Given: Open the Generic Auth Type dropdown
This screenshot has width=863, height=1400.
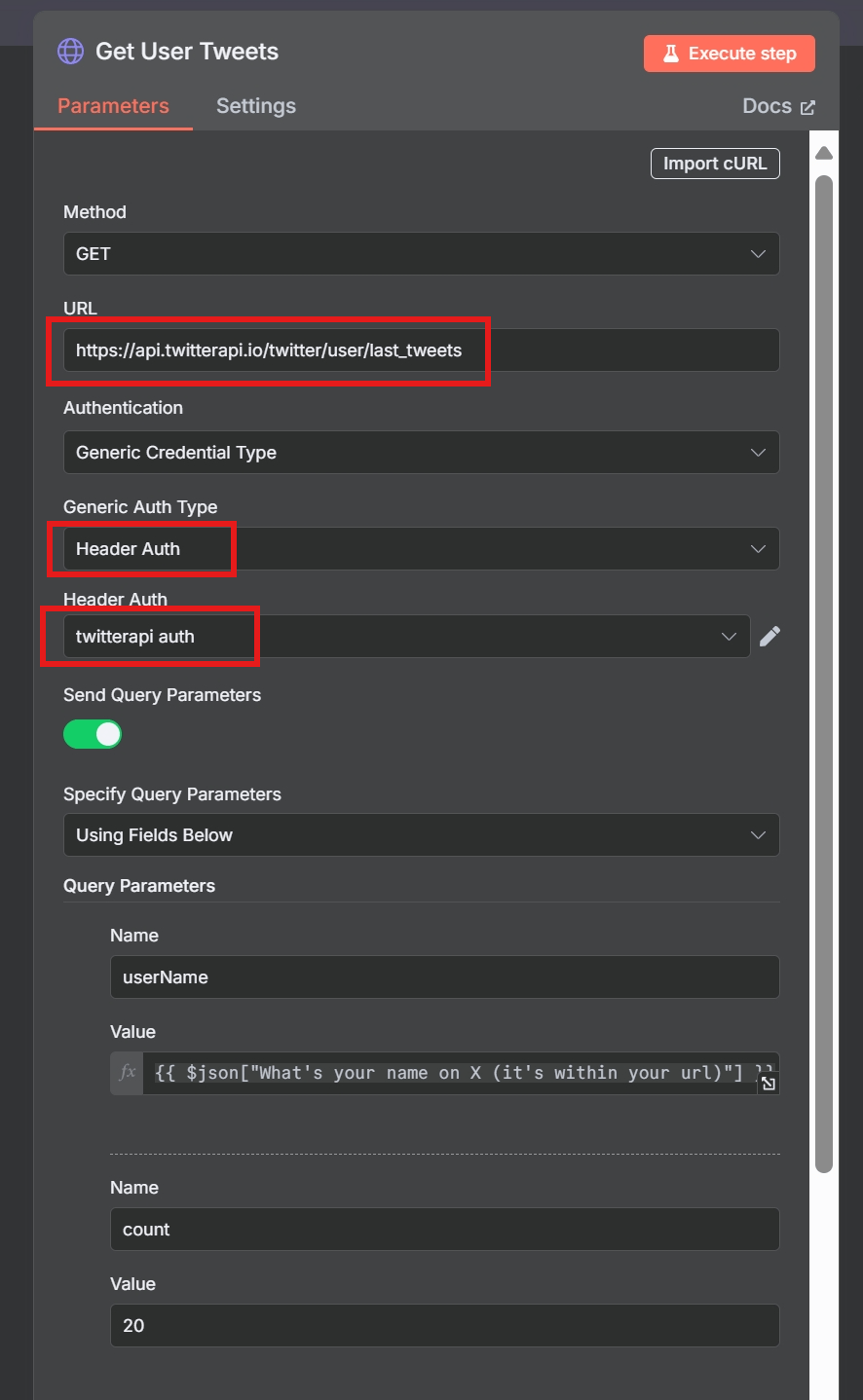Looking at the screenshot, I should pos(421,549).
